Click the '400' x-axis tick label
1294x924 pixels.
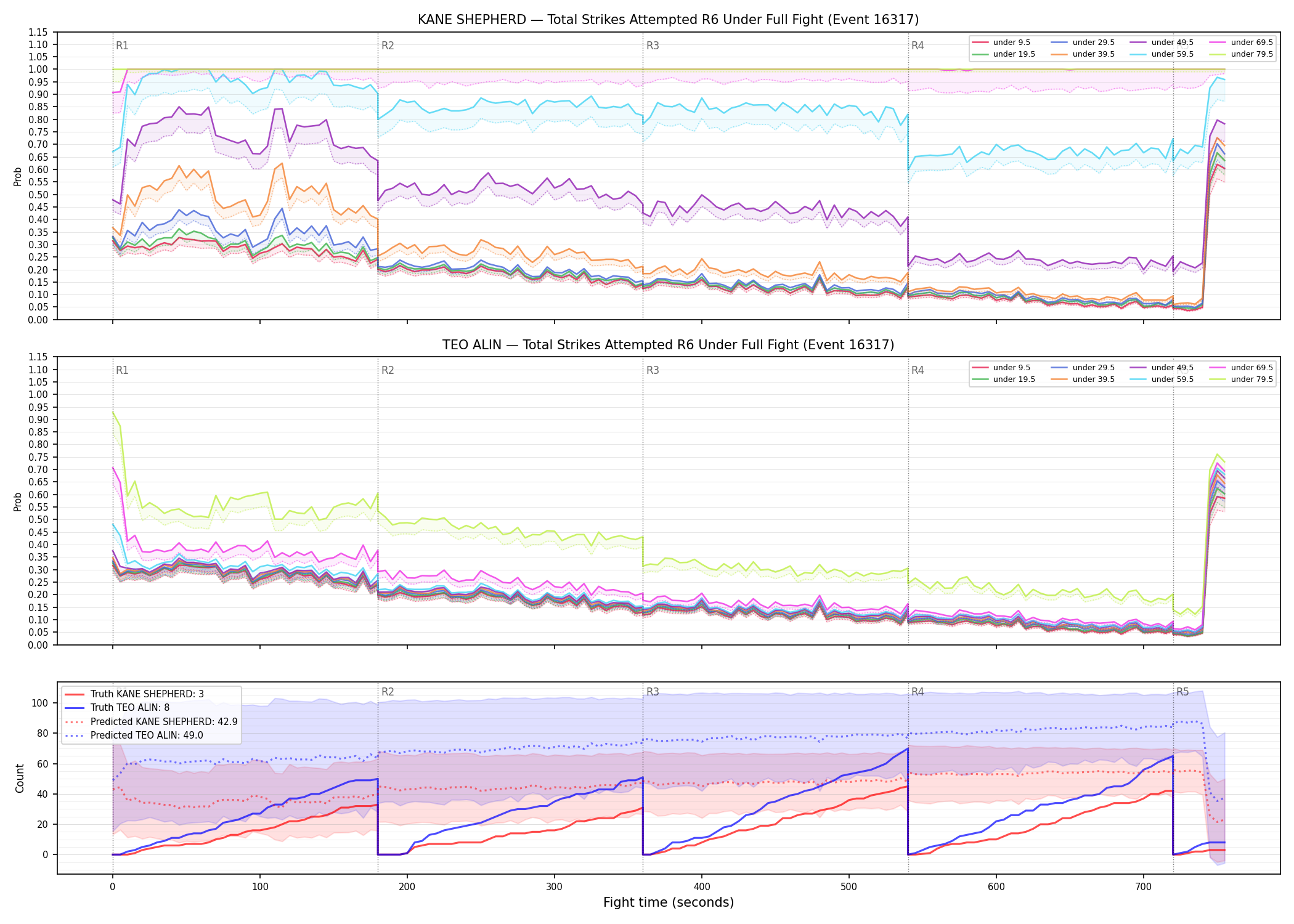[702, 887]
